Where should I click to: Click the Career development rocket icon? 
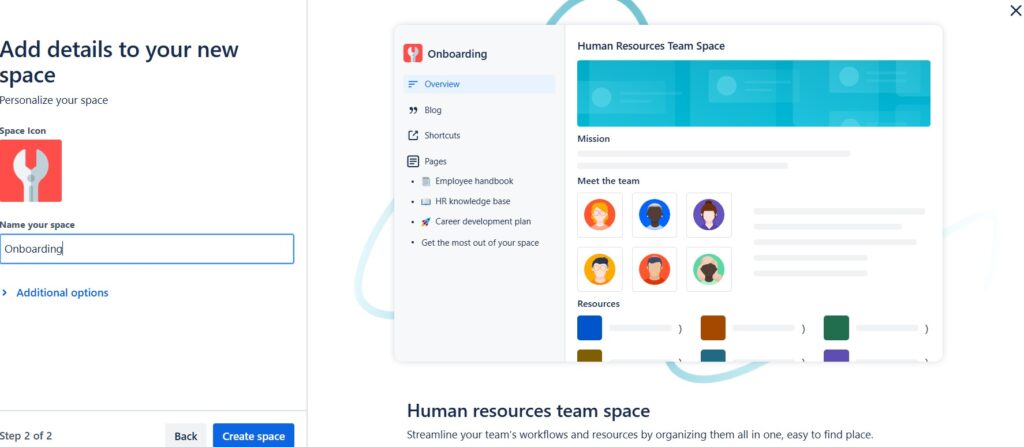click(426, 222)
